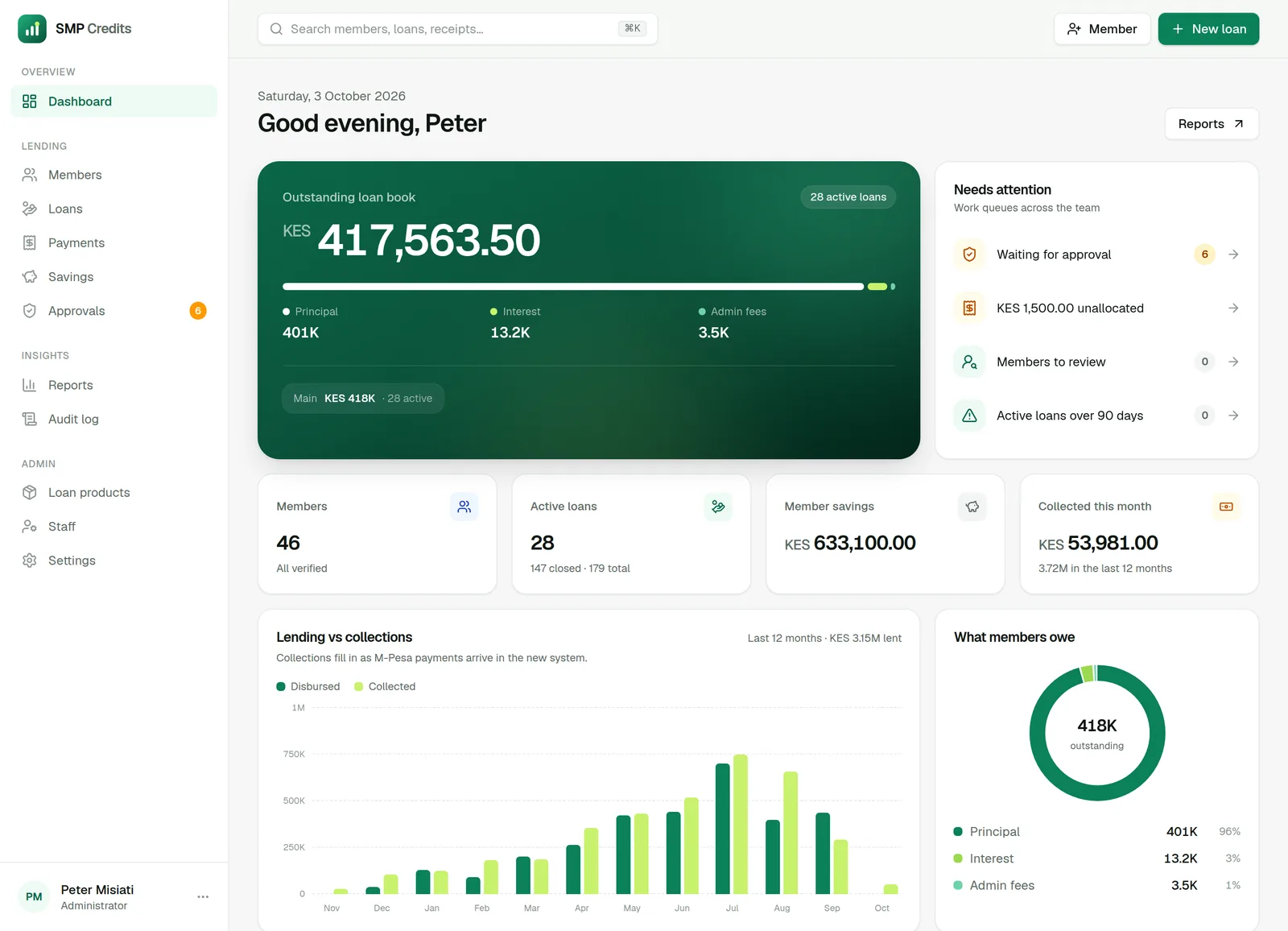Click the Main KES 418K chip

363,399
